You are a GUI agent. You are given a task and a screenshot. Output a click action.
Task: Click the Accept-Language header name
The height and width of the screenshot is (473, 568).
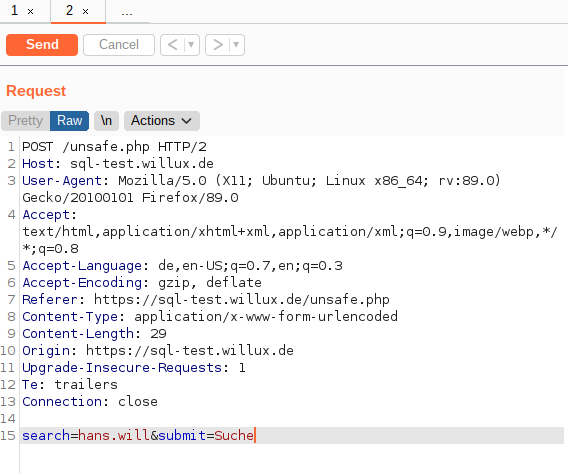[x=82, y=266]
